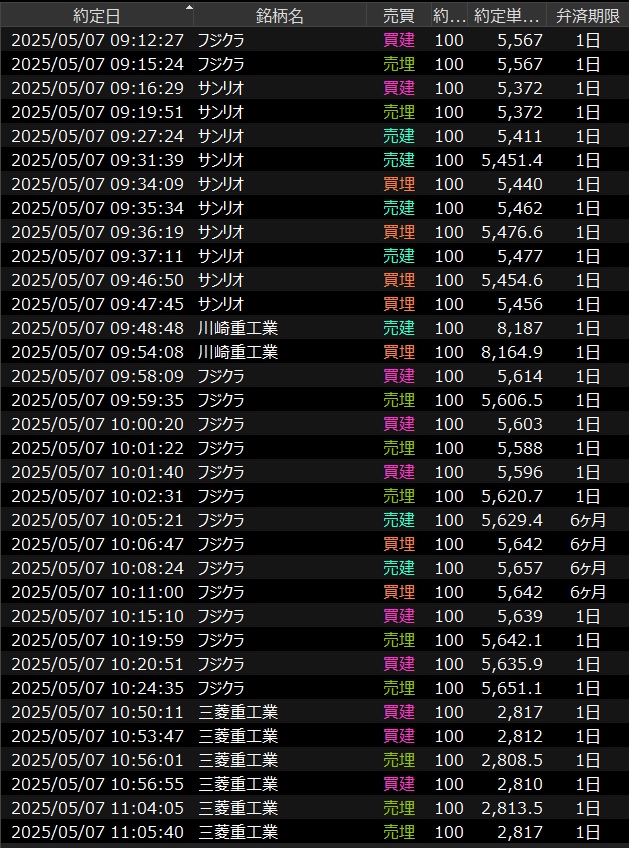Click price 5,462
Screen dimensions: 629x848
tap(520, 208)
